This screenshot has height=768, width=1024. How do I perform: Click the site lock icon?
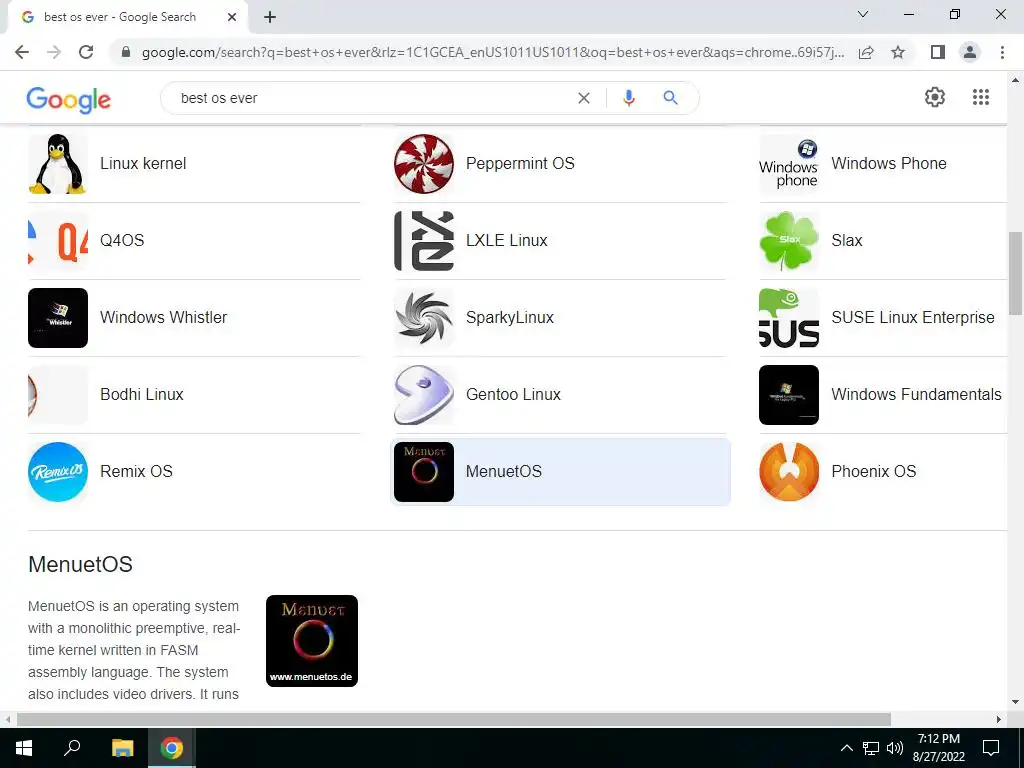[126, 52]
